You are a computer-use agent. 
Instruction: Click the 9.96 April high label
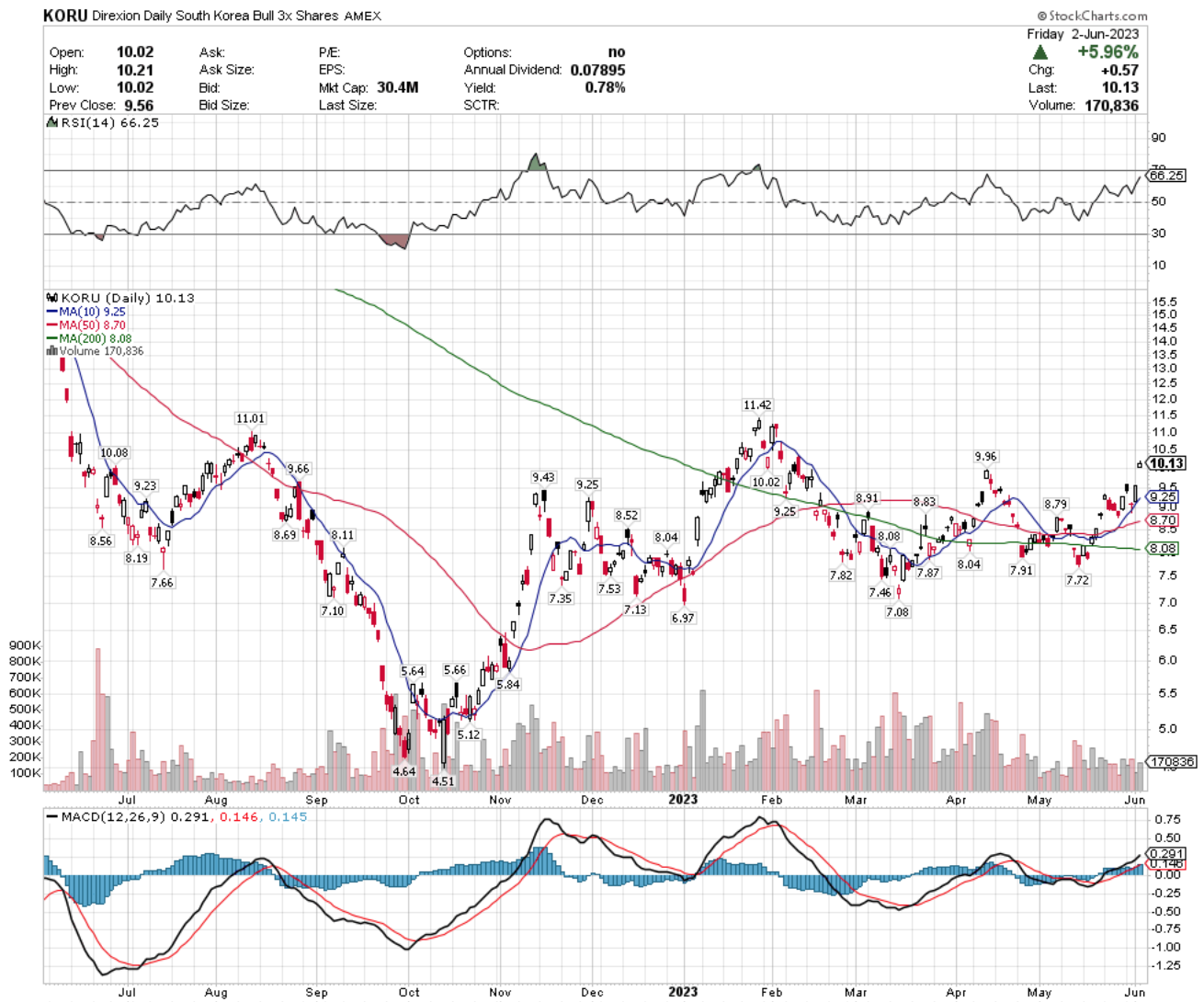click(x=985, y=457)
